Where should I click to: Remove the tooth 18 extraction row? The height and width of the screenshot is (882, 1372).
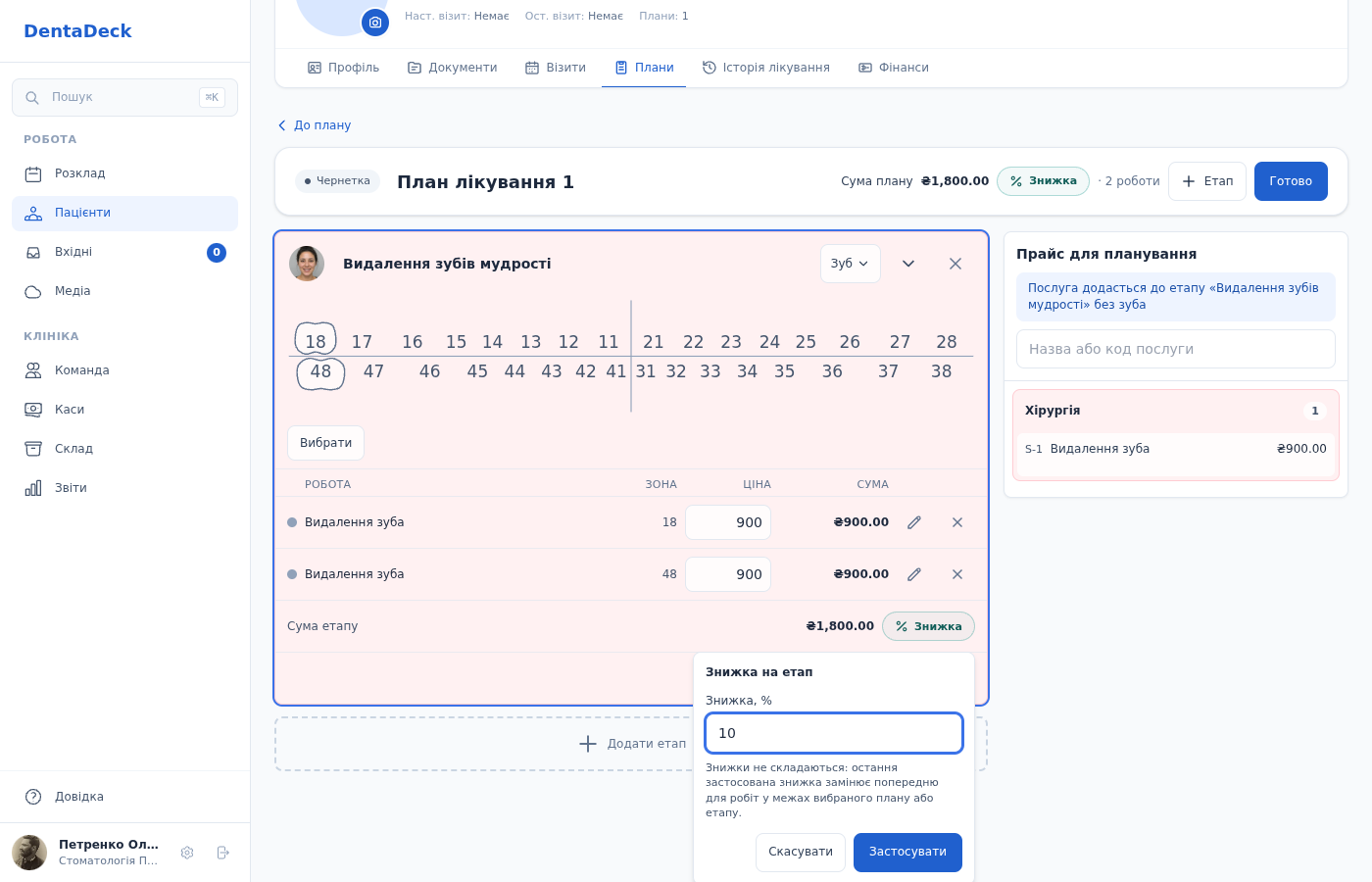[x=957, y=522]
